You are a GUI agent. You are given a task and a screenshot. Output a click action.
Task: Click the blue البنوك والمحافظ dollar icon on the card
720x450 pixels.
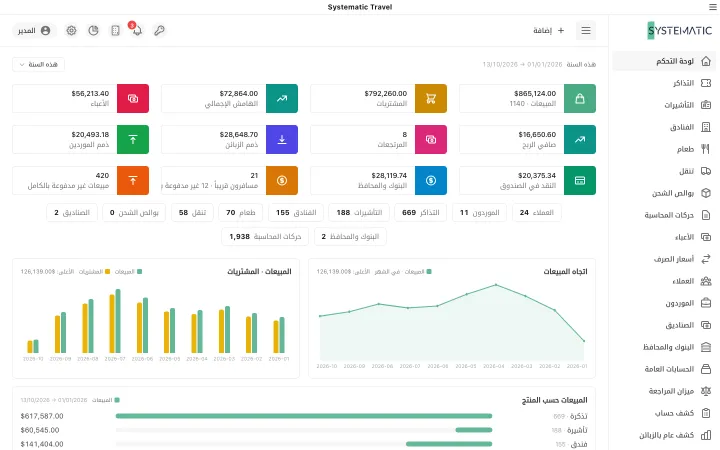[x=431, y=180]
